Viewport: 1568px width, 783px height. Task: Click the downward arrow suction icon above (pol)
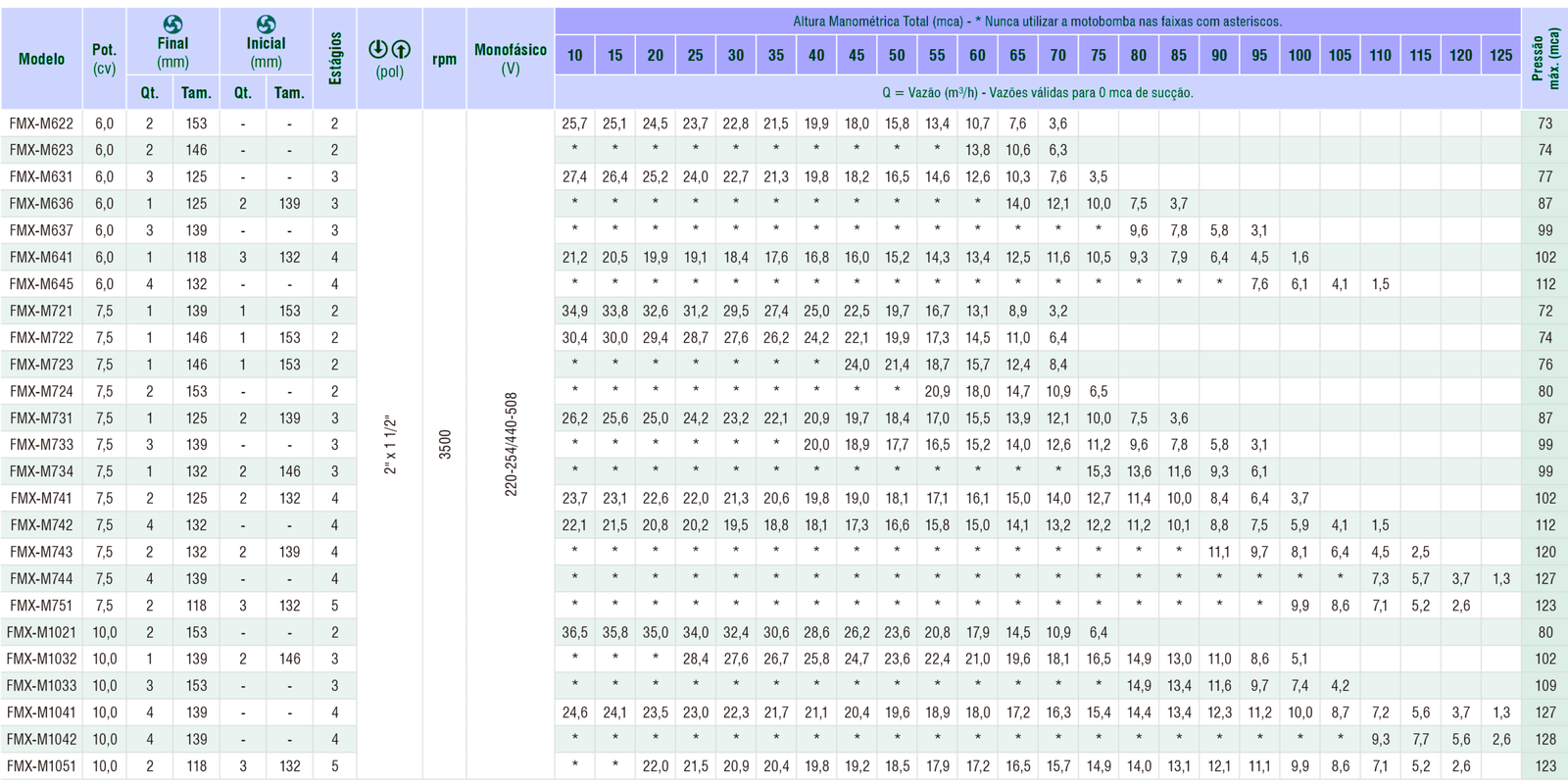pos(378,49)
